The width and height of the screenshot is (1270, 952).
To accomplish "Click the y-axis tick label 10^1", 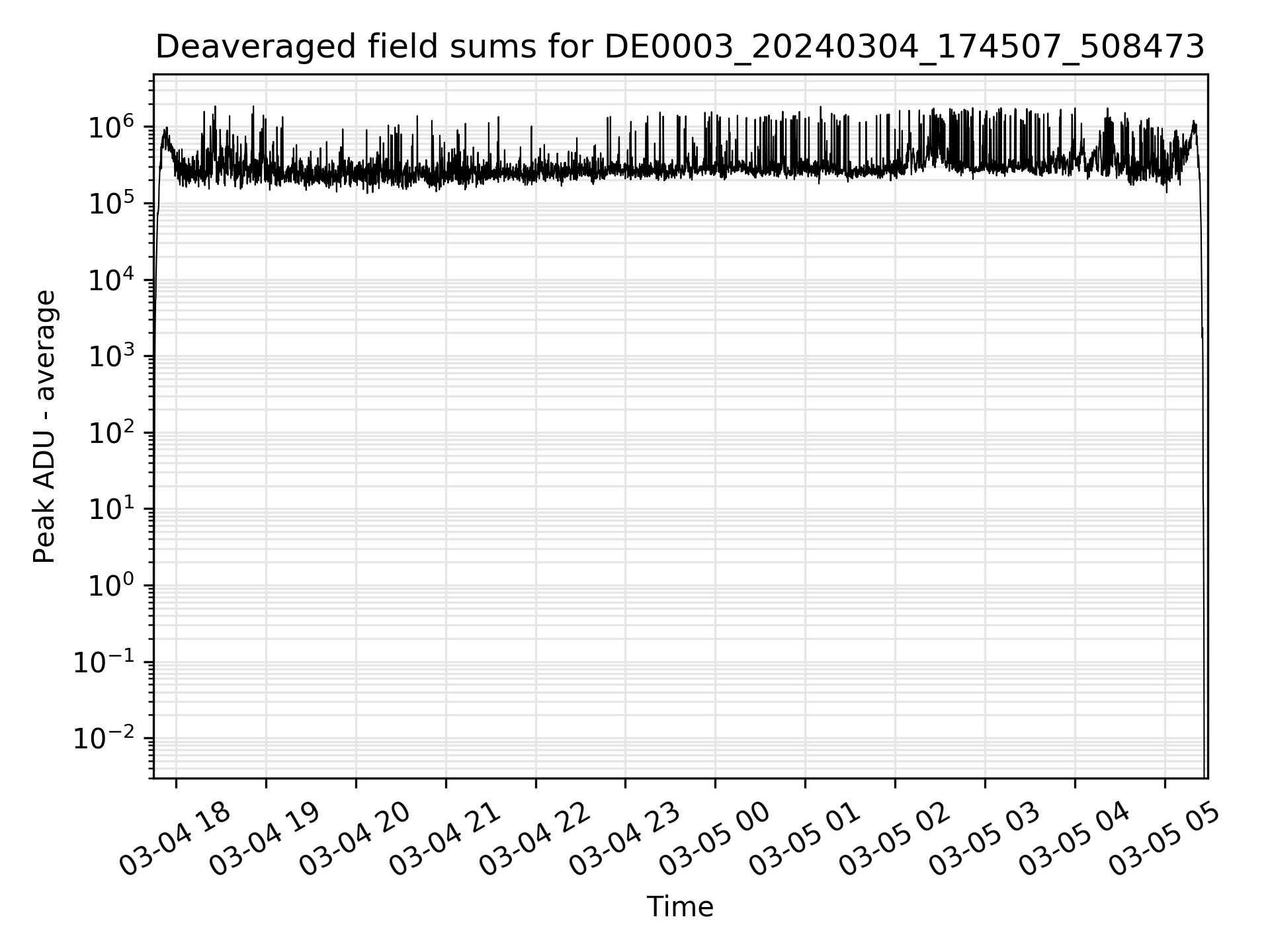I will click(111, 508).
